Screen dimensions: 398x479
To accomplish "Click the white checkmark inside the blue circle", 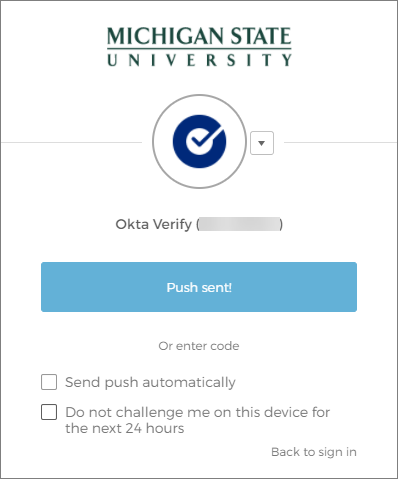I will click(x=204, y=137).
